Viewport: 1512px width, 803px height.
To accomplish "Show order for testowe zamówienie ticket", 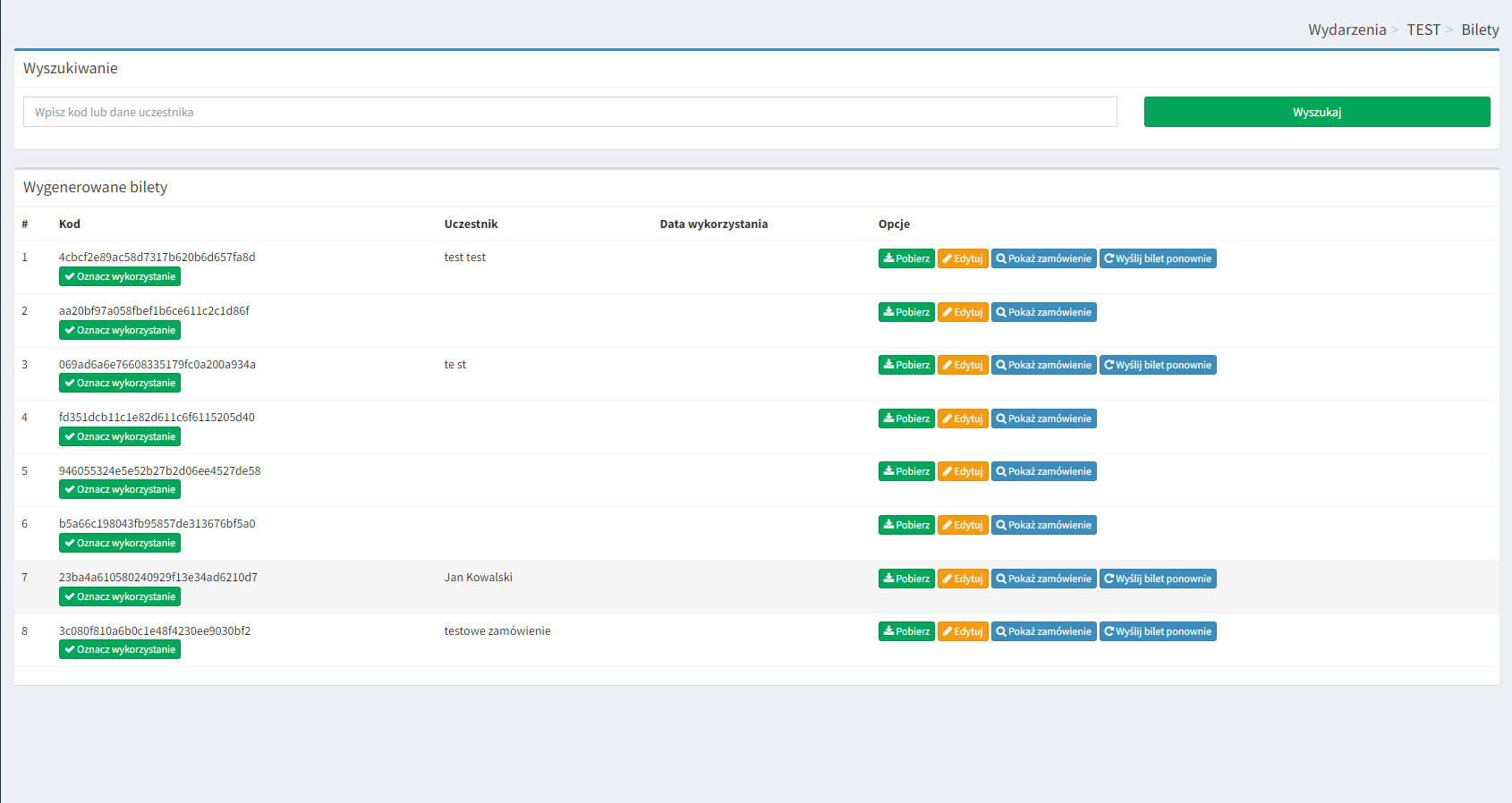I will coord(1043,631).
